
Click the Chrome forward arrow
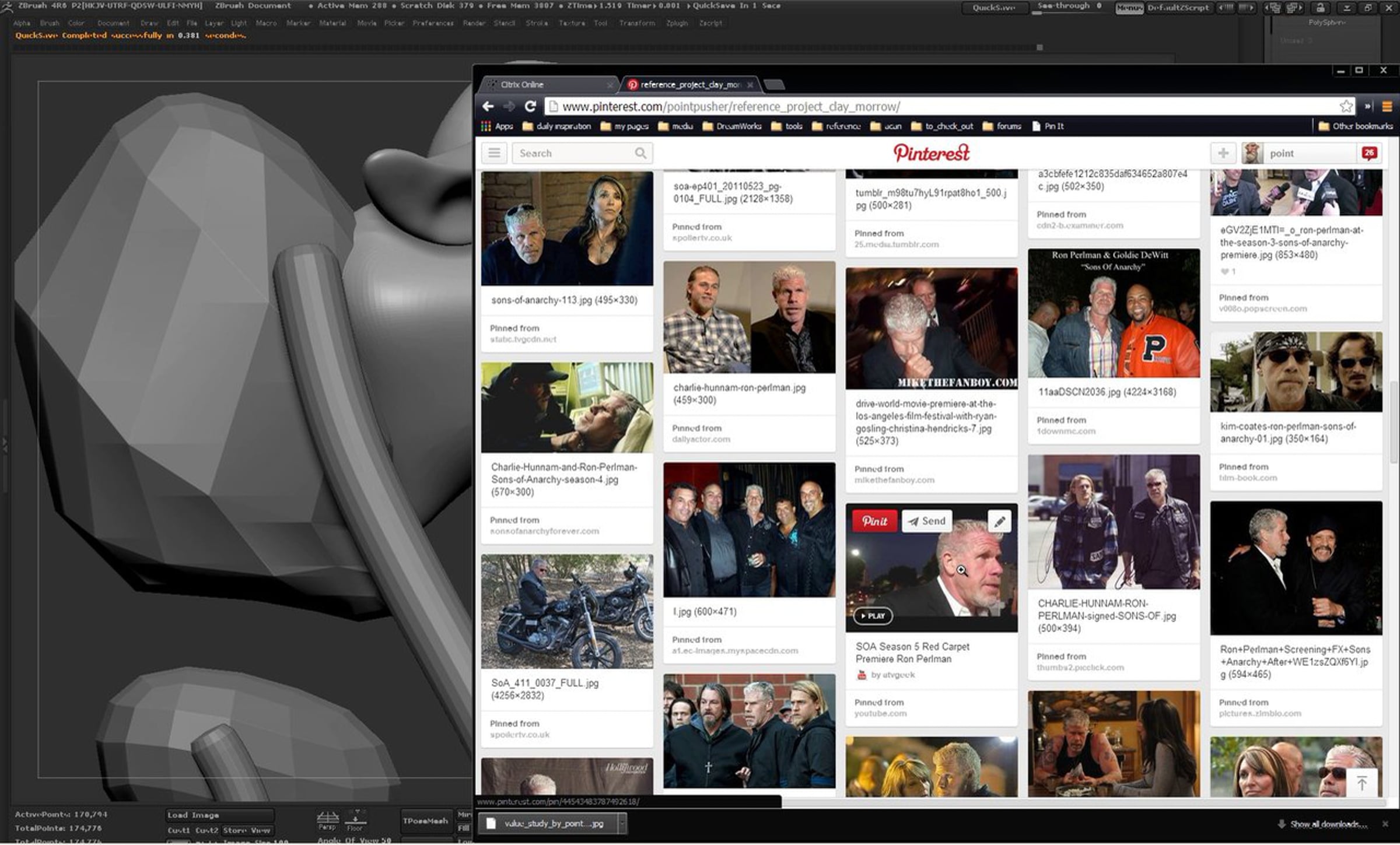pos(509,106)
